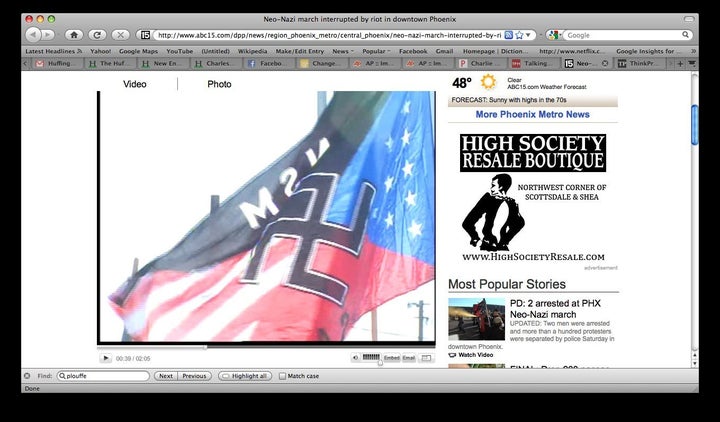Open a new tab with the plus button
This screenshot has width=720, height=422.
coord(681,64)
